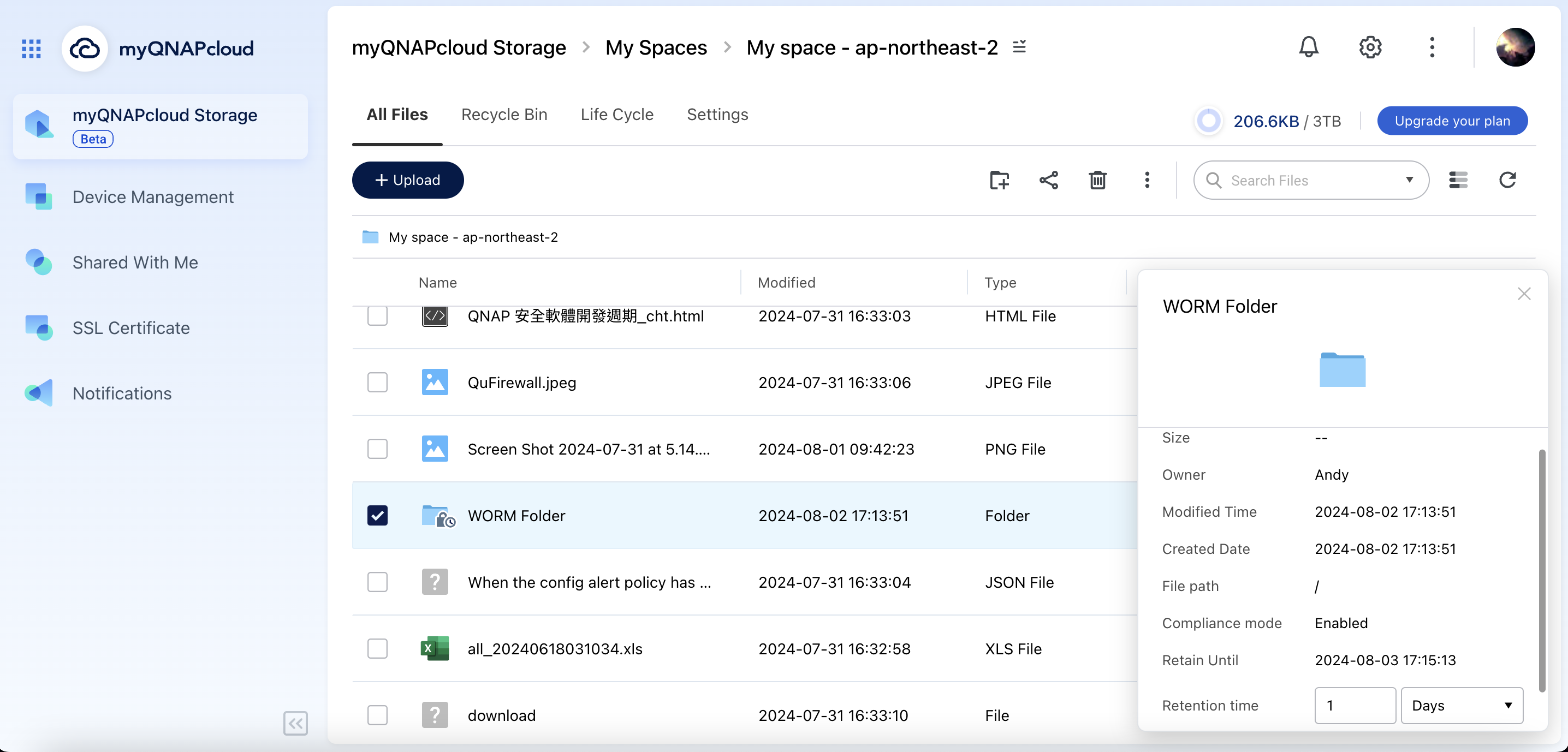The width and height of the screenshot is (1568, 752).
Task: Open notifications bell icon
Action: pyautogui.click(x=1308, y=47)
